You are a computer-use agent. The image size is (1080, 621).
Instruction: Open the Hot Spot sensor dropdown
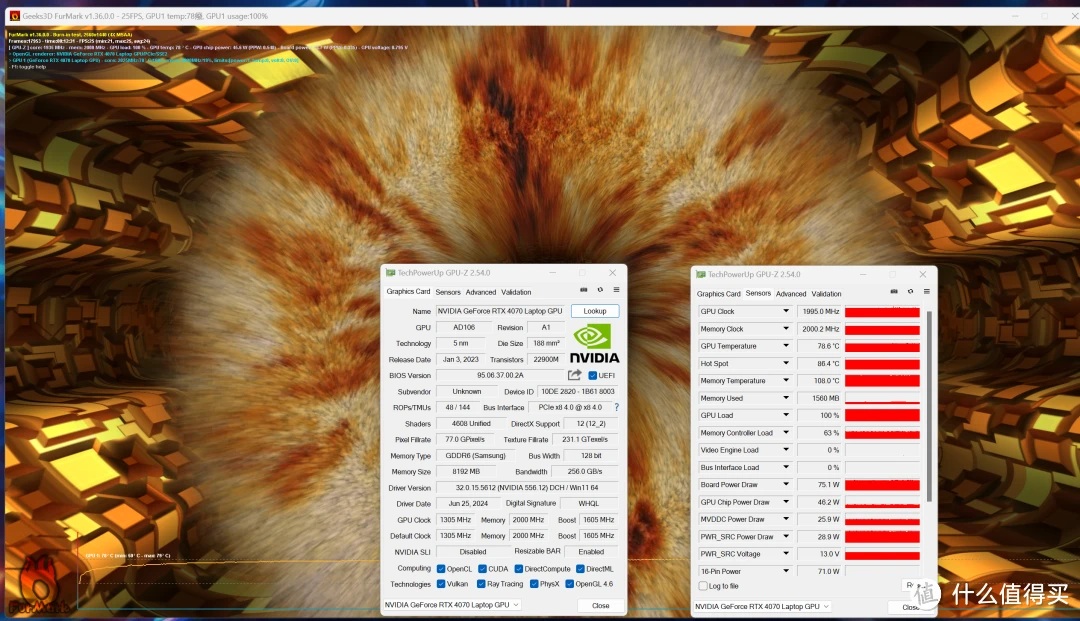coord(786,363)
